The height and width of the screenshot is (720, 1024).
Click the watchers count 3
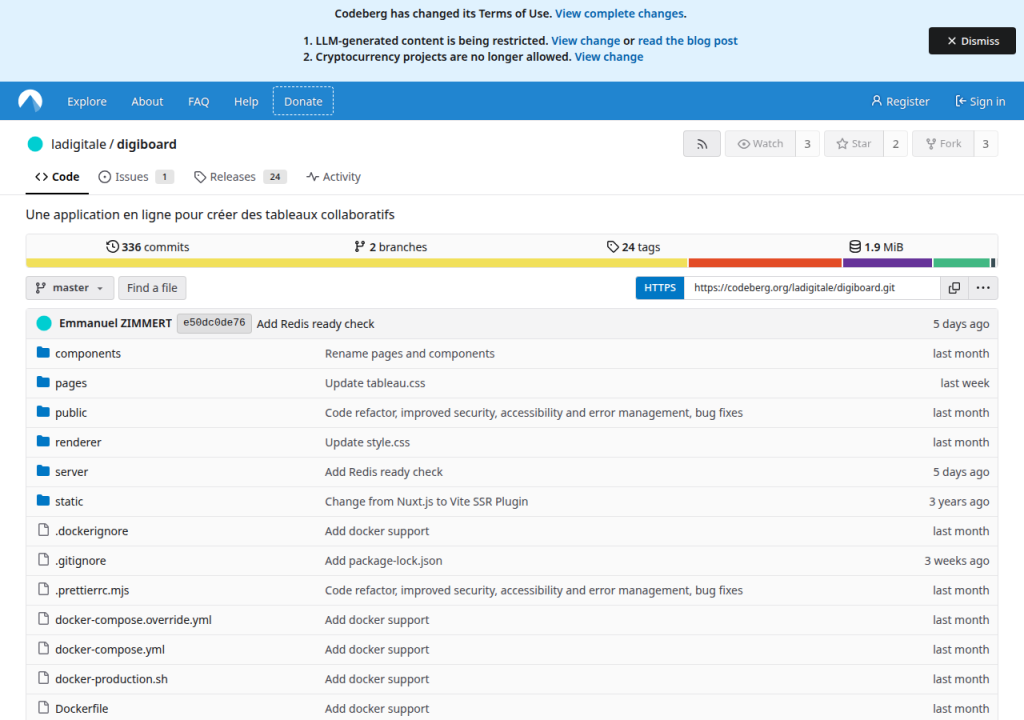coord(807,144)
